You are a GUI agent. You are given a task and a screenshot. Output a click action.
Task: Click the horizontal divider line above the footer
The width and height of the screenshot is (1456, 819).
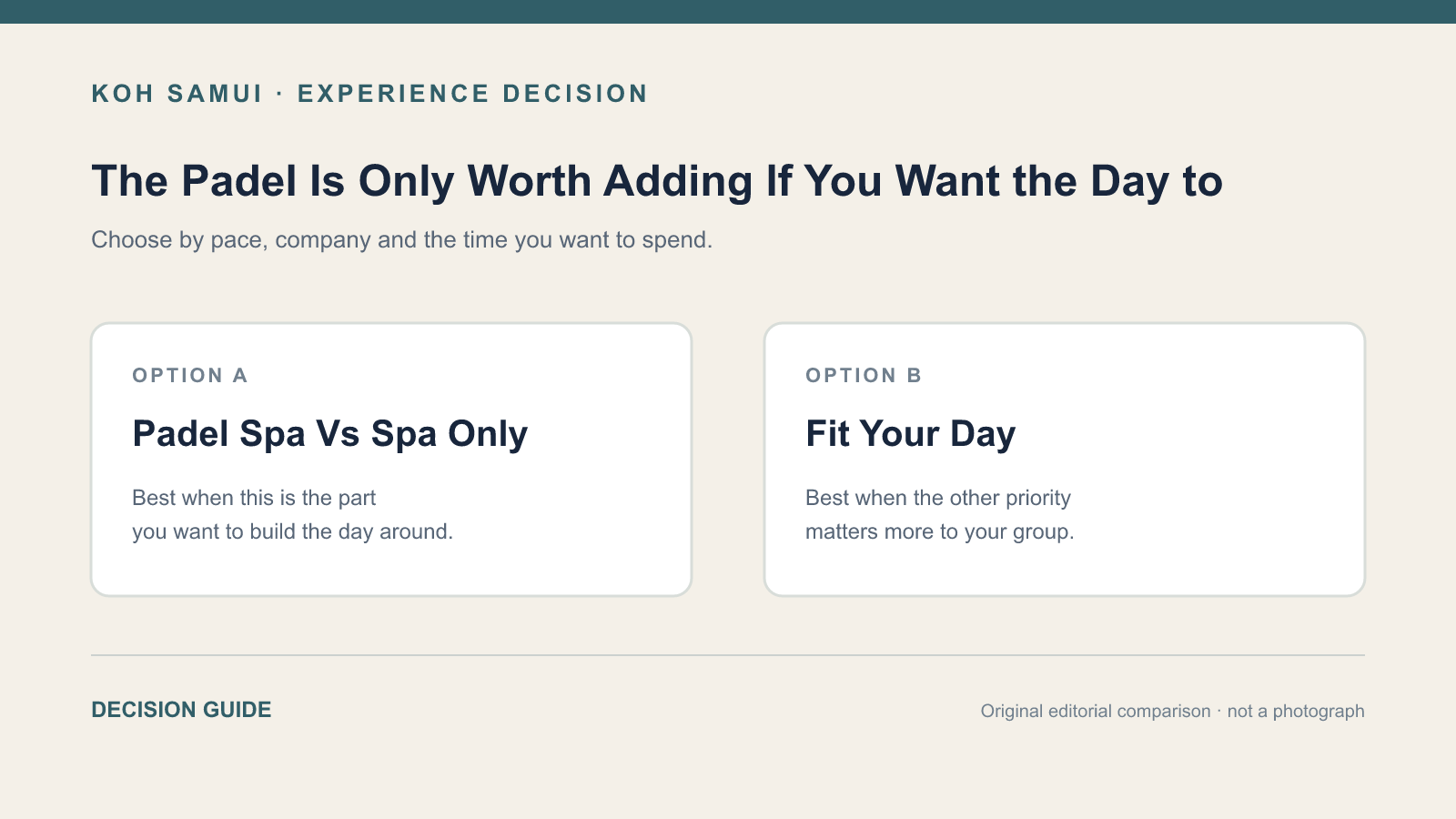pyautogui.click(x=728, y=655)
